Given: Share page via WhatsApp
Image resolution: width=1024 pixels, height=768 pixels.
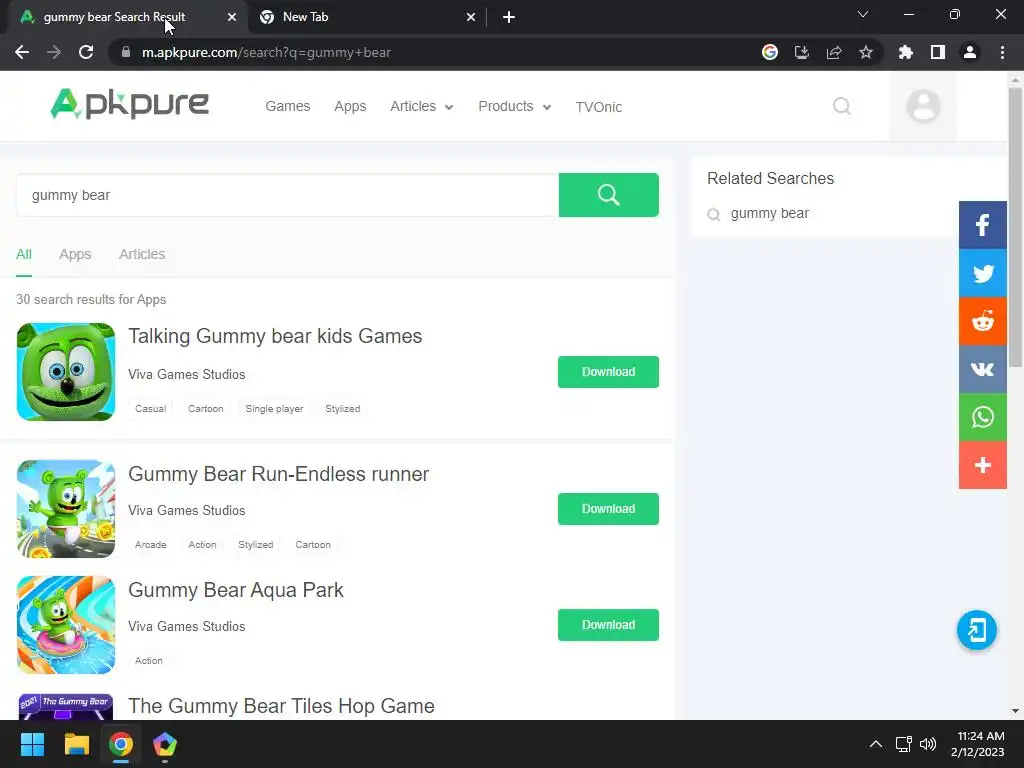Looking at the screenshot, I should pos(983,417).
